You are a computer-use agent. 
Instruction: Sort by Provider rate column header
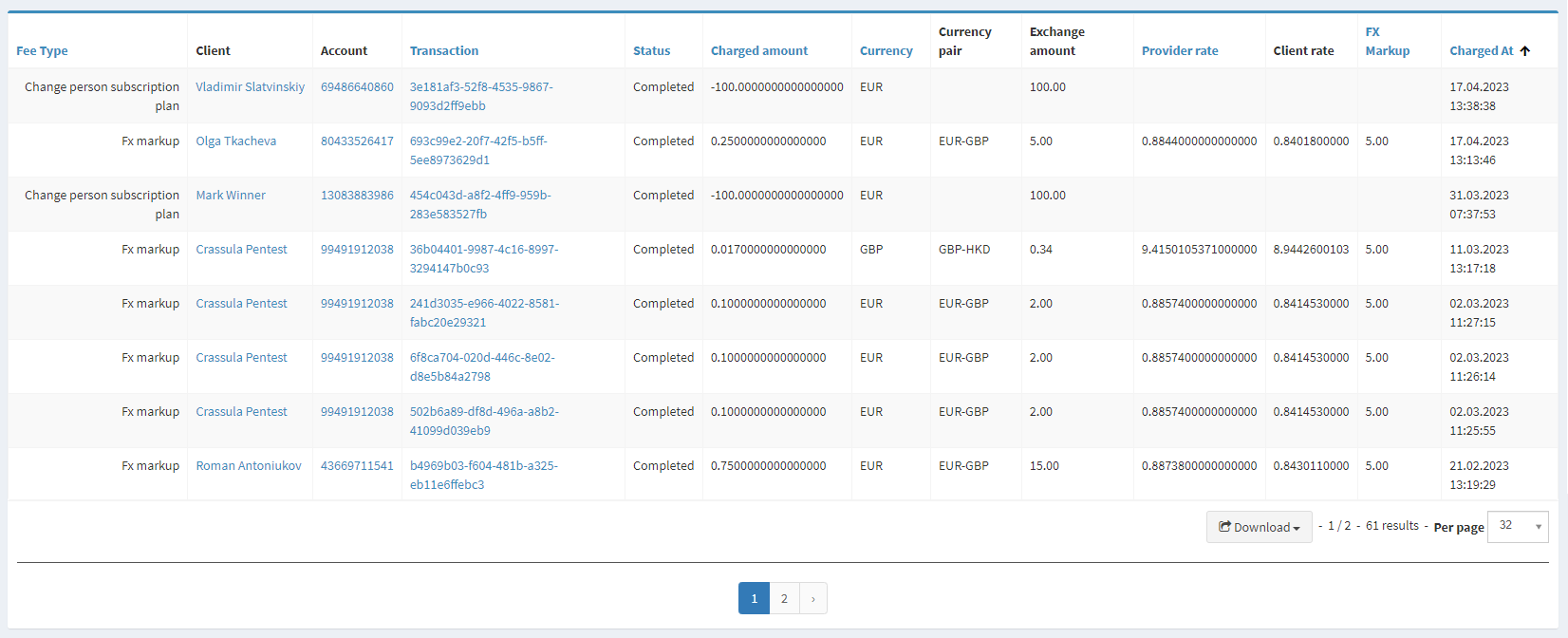pos(1180,51)
